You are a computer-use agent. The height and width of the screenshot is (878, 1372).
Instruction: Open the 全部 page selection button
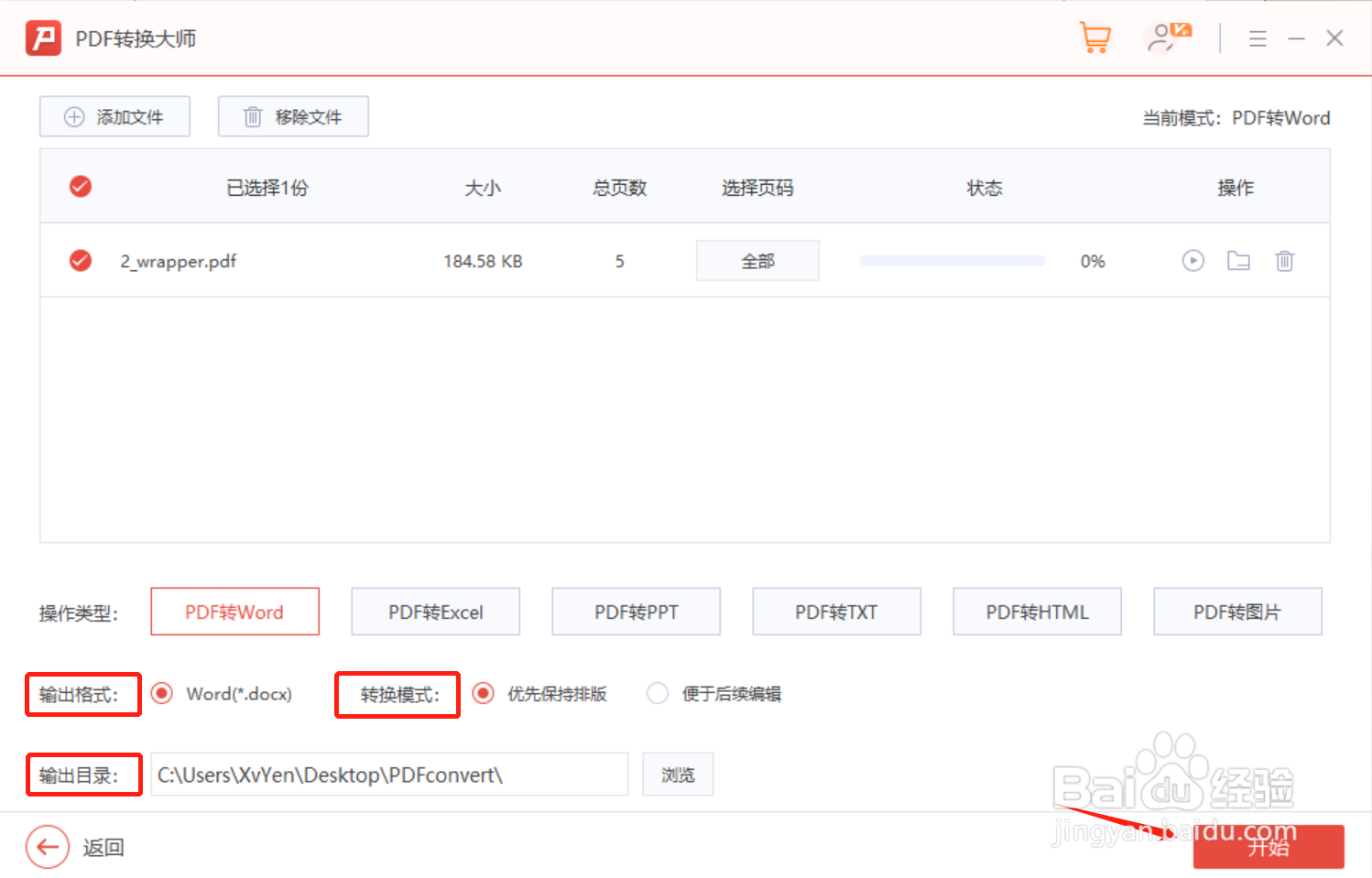(x=757, y=261)
